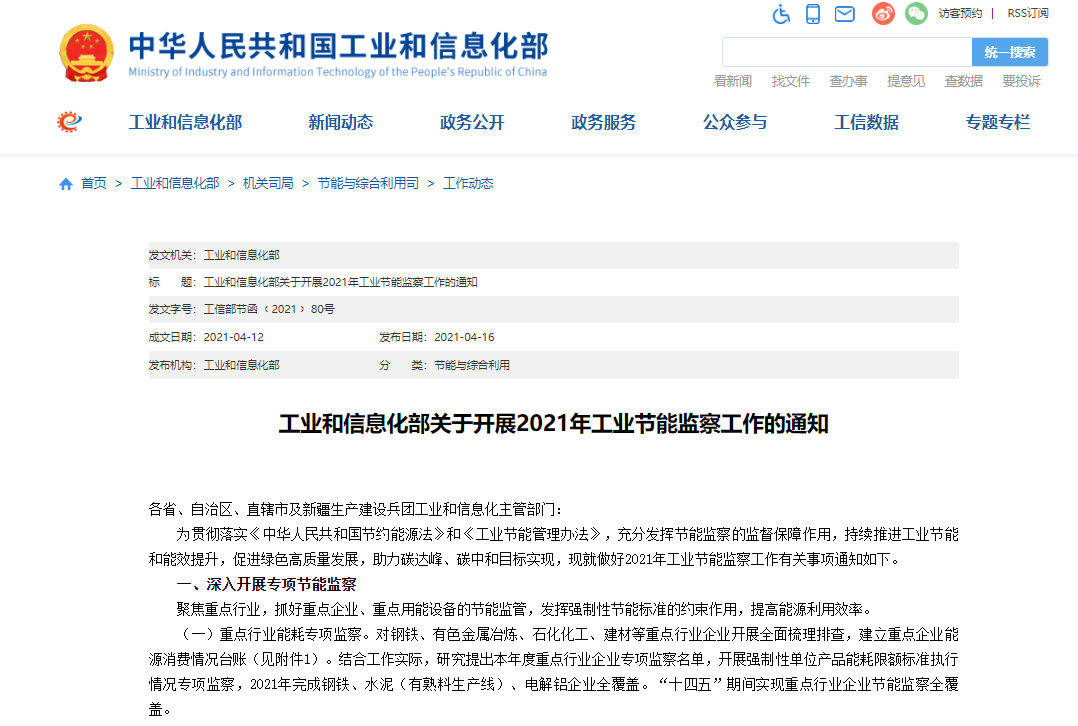Click the publish date 2021-04-16
This screenshot has height=726, width=1078.
coord(465,338)
